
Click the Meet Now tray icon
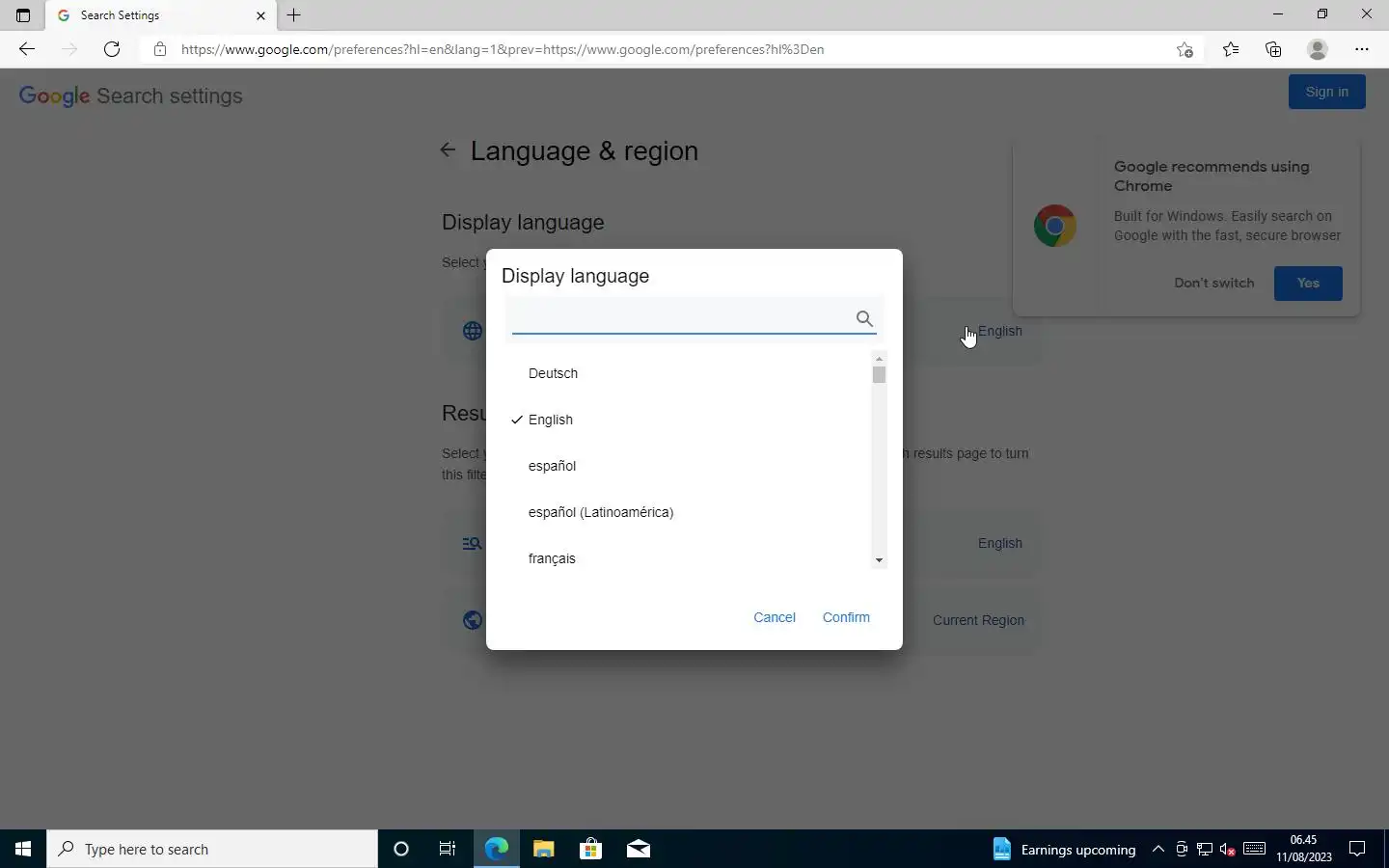point(1182,849)
